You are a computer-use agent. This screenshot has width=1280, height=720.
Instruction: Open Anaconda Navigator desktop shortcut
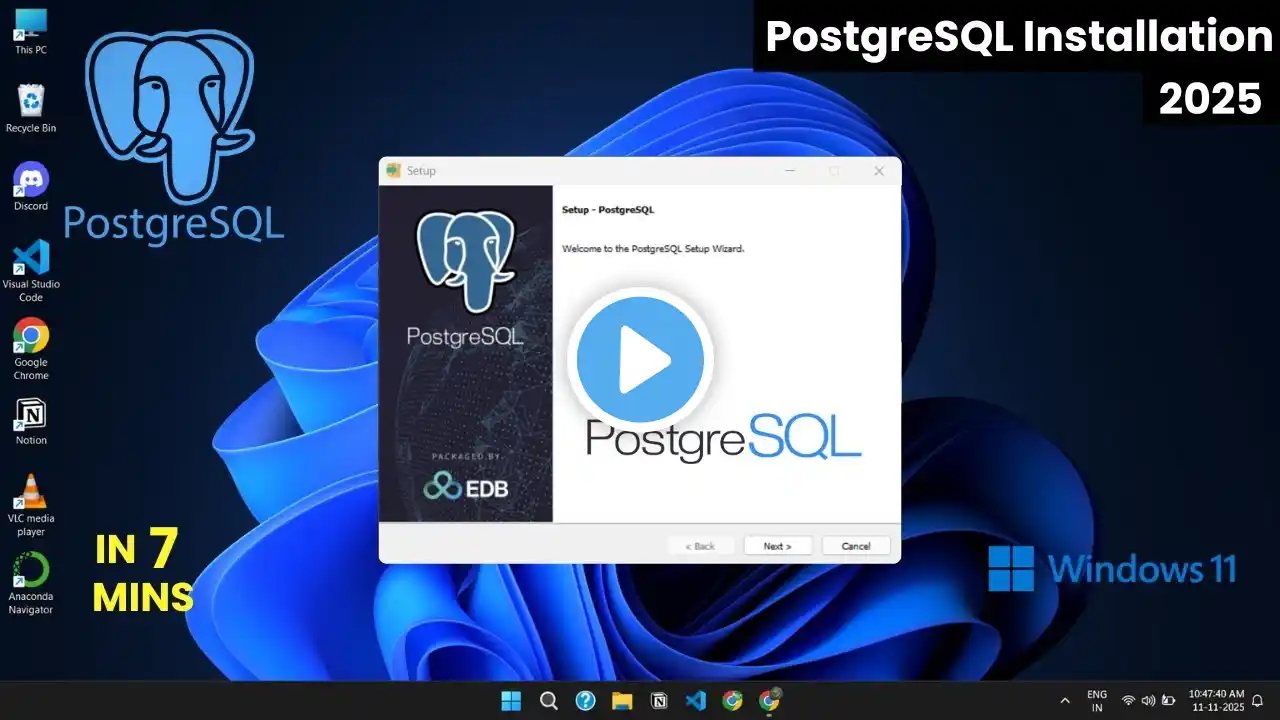(31, 584)
